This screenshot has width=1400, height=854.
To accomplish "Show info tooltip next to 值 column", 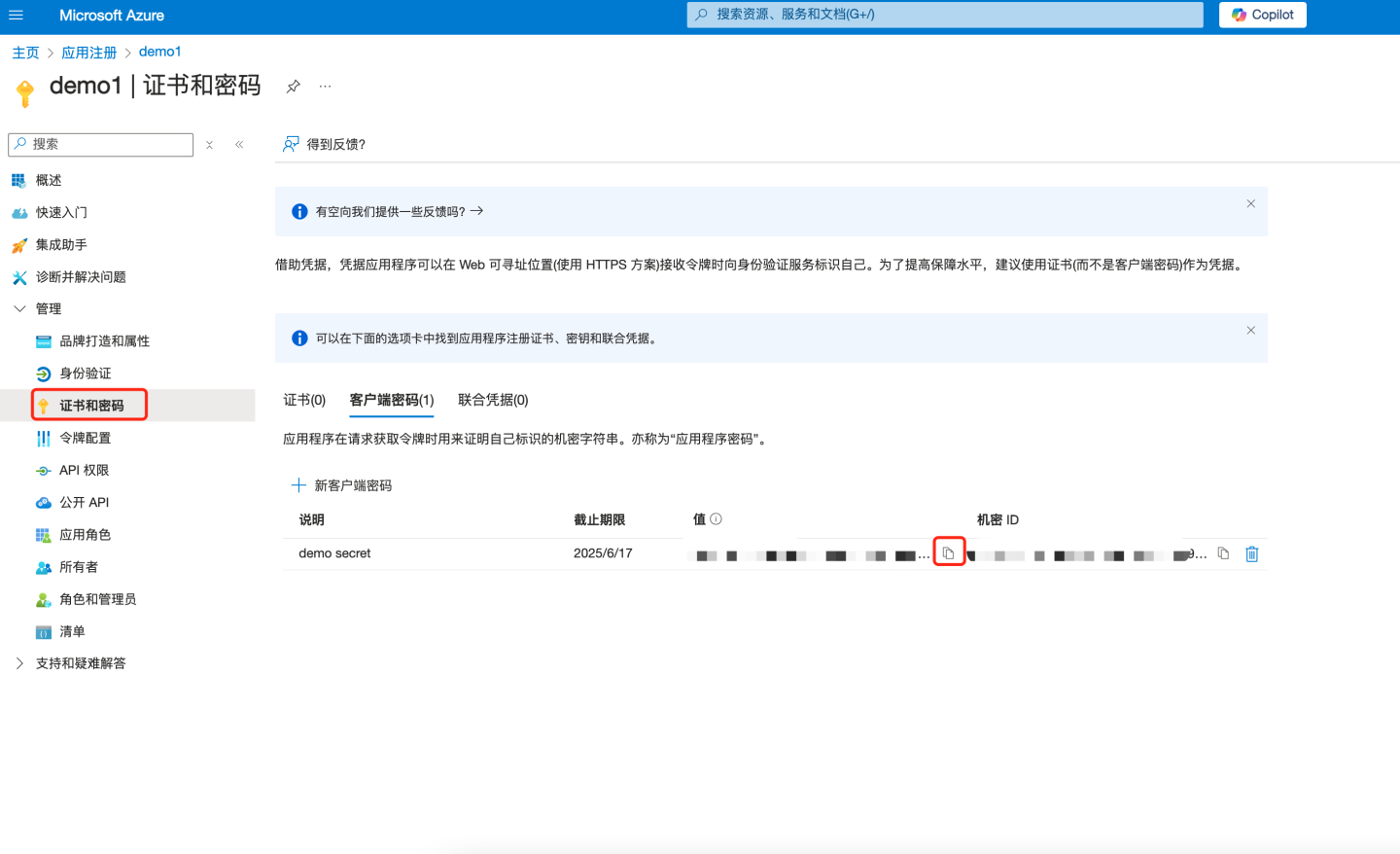I will (x=717, y=519).
